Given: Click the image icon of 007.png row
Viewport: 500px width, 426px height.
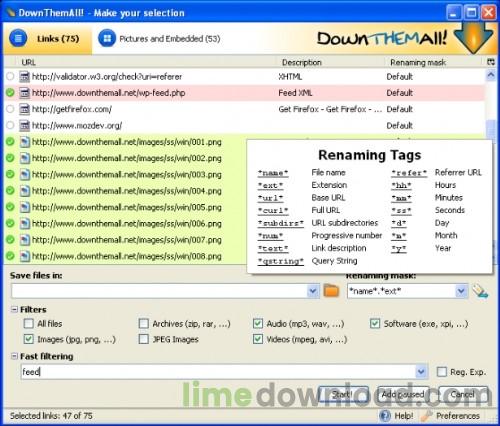Looking at the screenshot, I should coord(24,240).
